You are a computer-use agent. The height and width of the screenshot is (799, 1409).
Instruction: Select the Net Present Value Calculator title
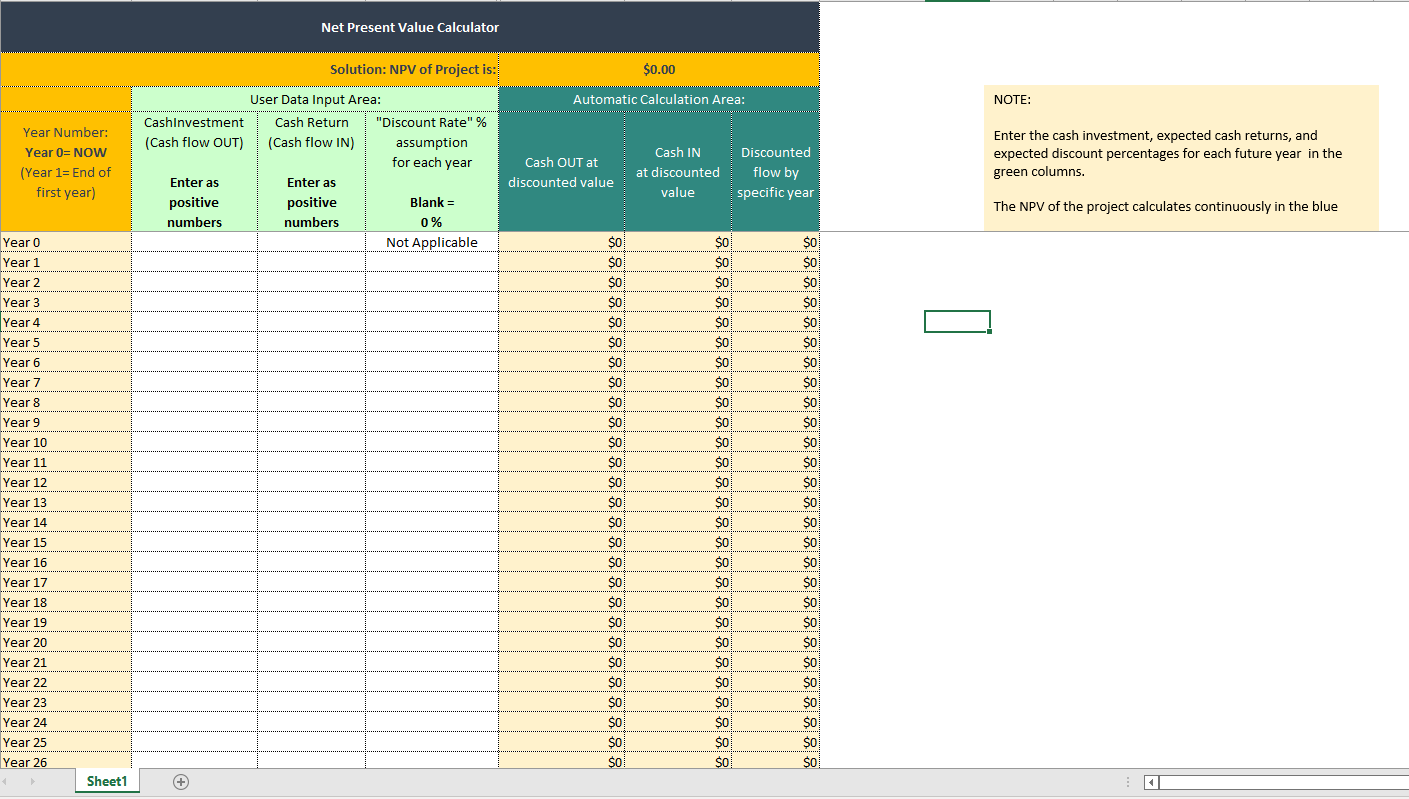pyautogui.click(x=410, y=27)
